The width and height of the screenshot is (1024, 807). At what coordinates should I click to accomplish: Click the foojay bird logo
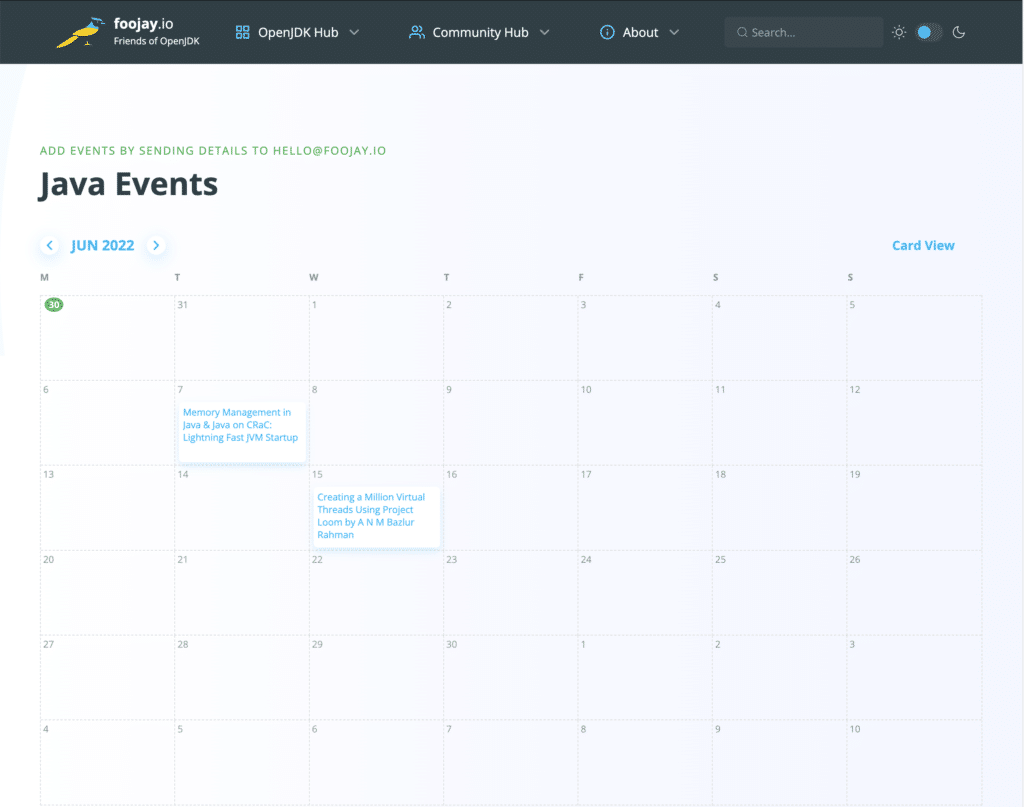(81, 32)
